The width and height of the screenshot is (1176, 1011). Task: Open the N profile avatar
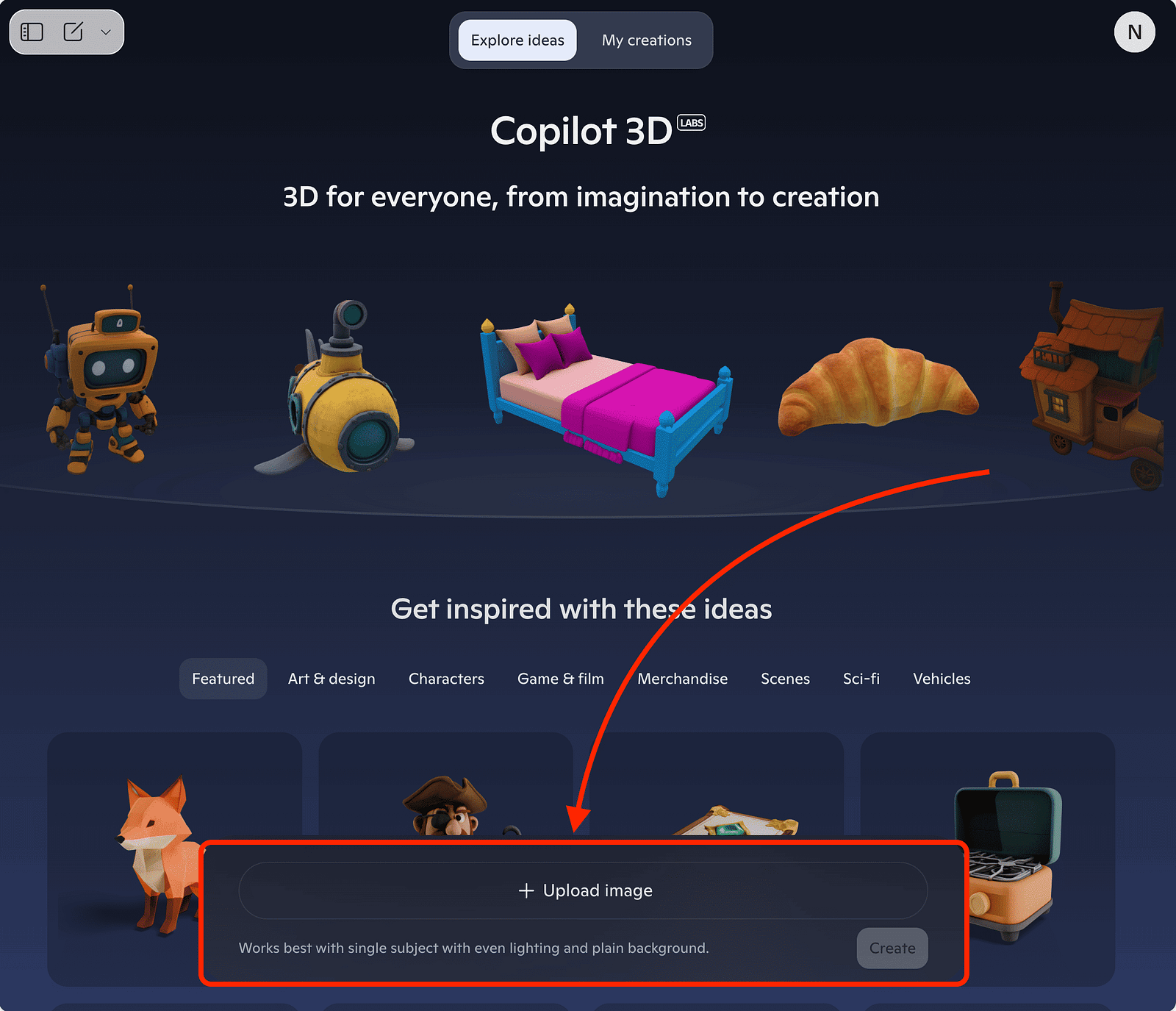pyautogui.click(x=1134, y=32)
